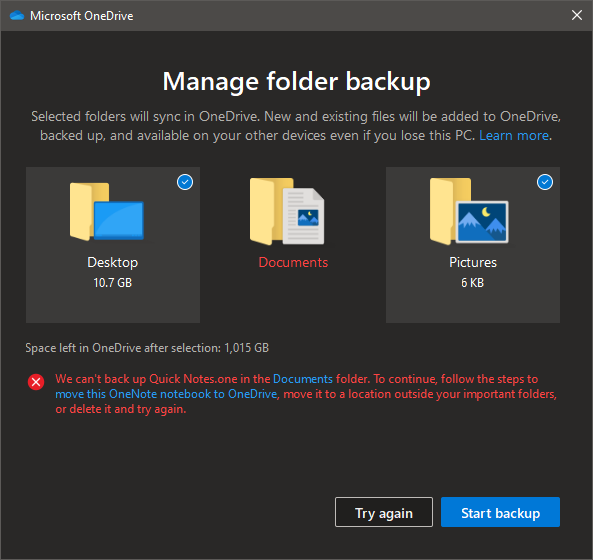The width and height of the screenshot is (593, 560).
Task: Click the 'Space left in OneDrive' text
Action: (147, 348)
